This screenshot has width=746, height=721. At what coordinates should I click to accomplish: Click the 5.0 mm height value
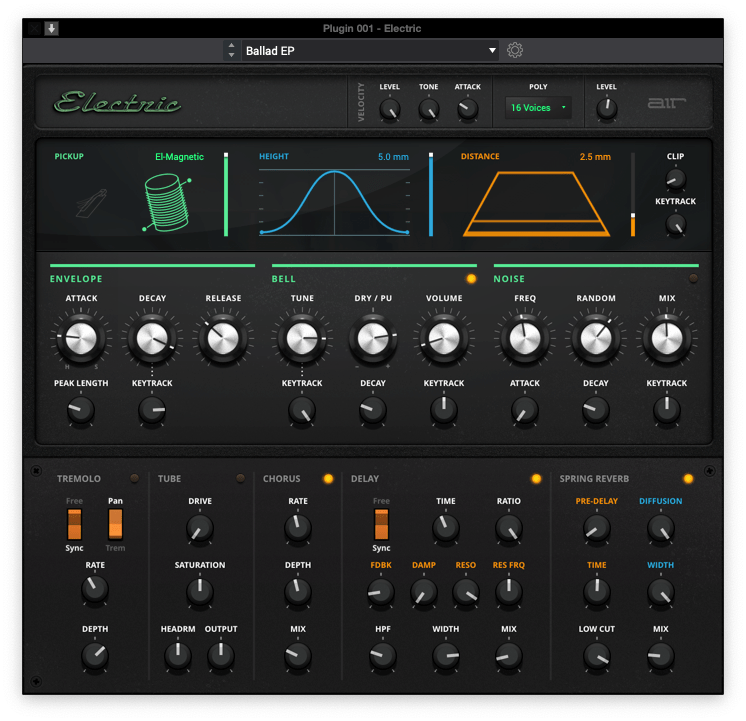(393, 157)
